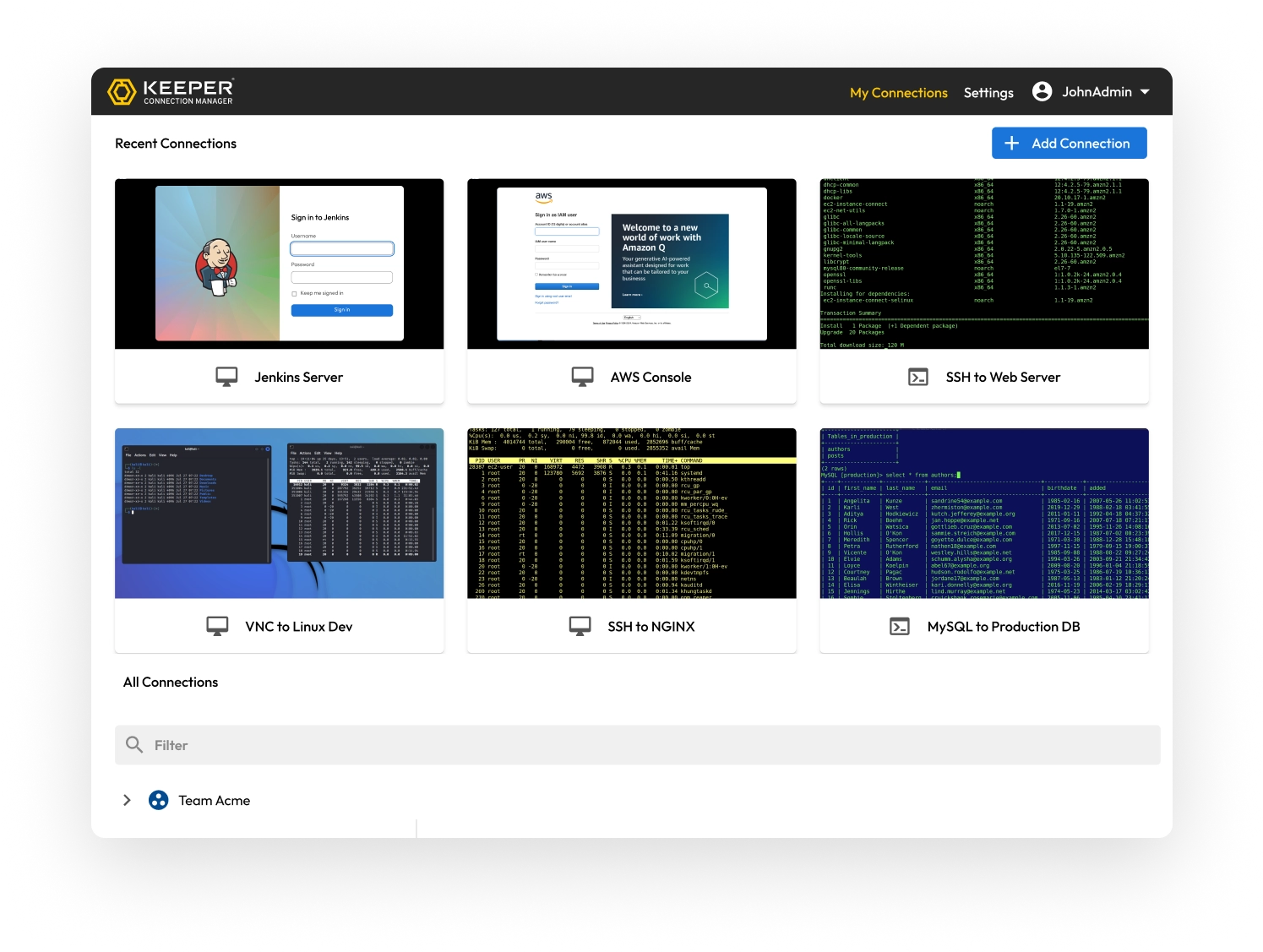Screen dimensions: 1263x952
Task: Open the SSH to NGINX preview thumbnail
Action: (x=631, y=513)
